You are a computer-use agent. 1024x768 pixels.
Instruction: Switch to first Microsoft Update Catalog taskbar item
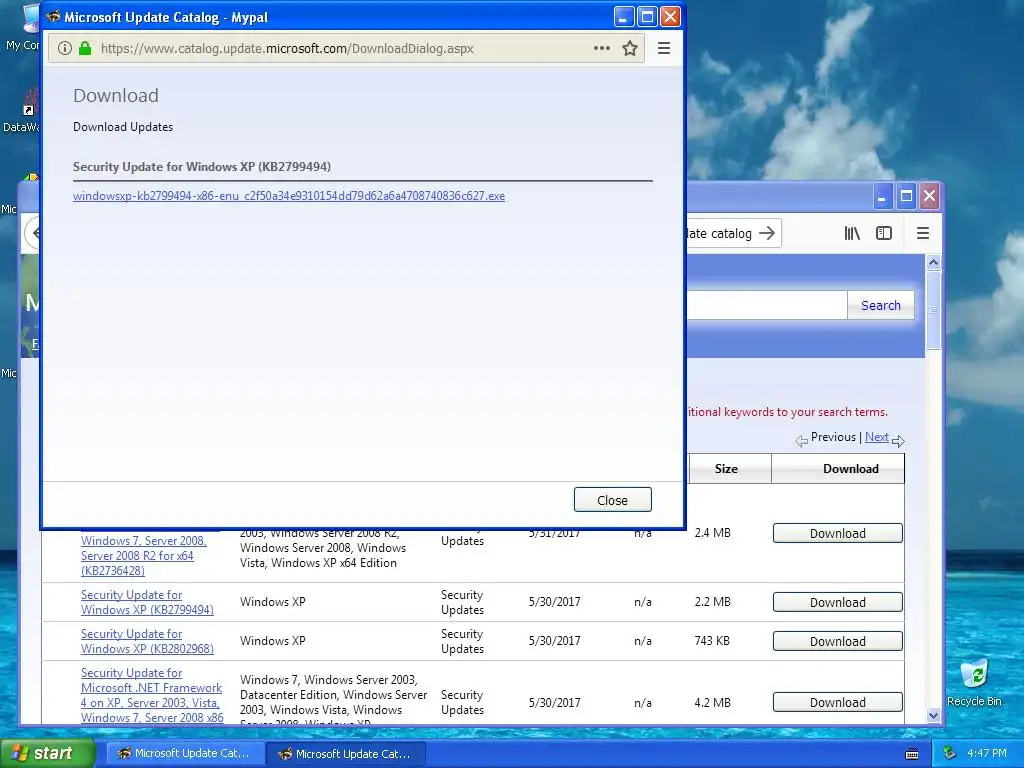click(x=185, y=754)
